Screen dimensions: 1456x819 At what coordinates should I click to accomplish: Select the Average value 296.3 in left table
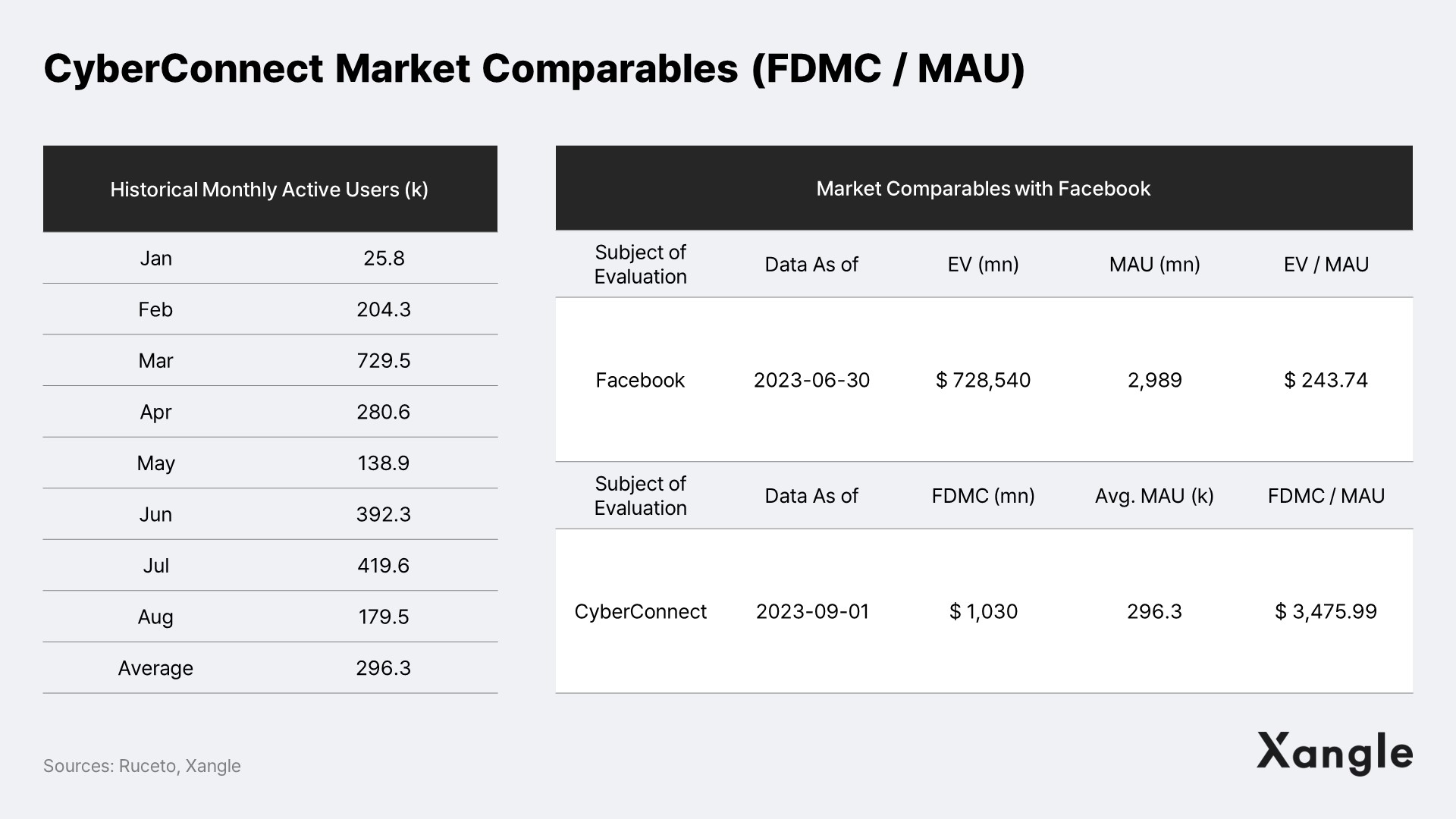(384, 668)
